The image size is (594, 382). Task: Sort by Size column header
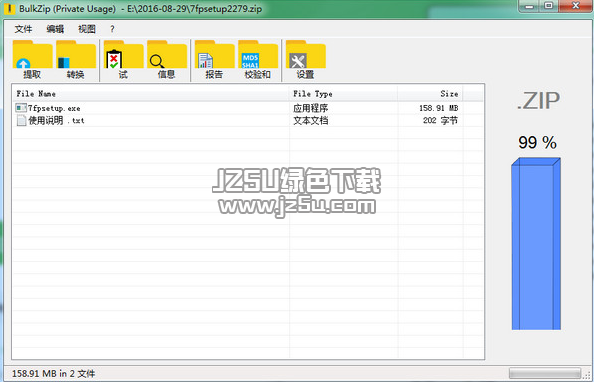430,94
